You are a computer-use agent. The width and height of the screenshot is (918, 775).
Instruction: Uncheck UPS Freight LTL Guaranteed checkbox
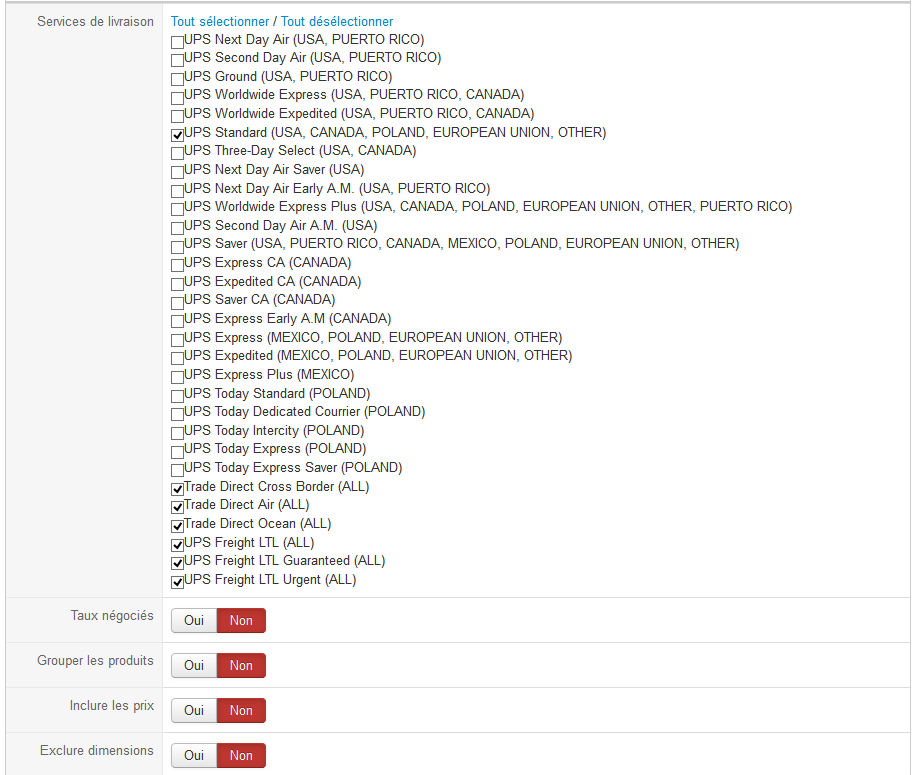(177, 563)
